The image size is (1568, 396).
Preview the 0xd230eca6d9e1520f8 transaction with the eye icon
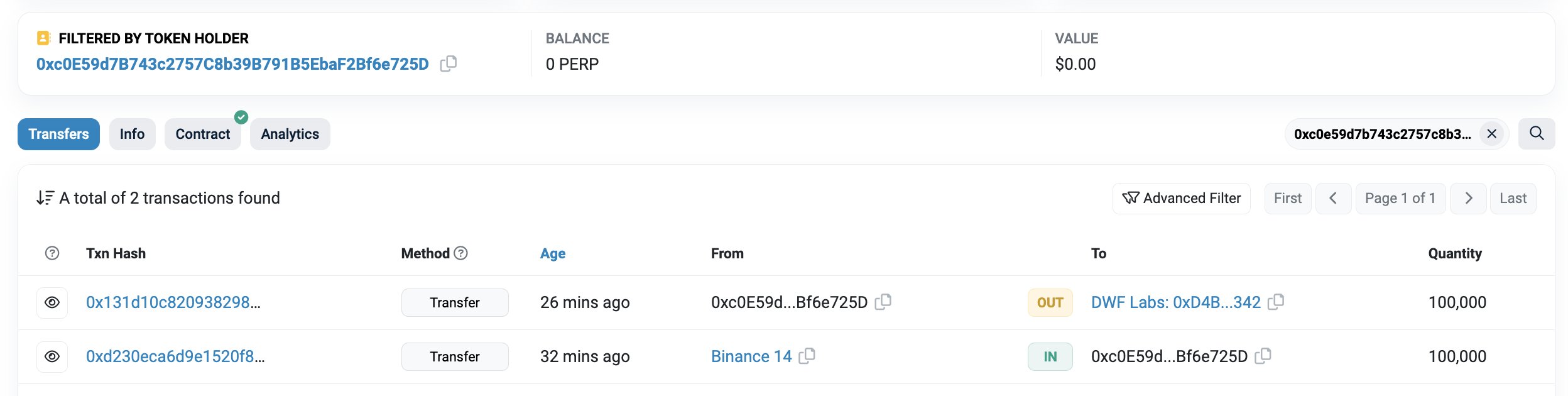pos(52,356)
